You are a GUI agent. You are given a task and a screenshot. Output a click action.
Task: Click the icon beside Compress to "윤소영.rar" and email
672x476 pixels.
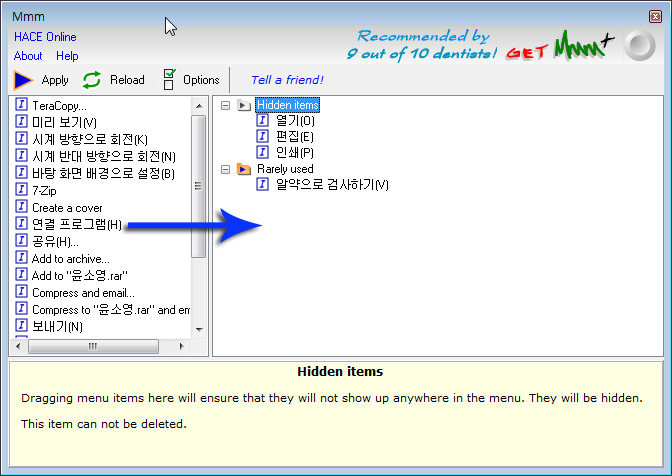[x=21, y=308]
